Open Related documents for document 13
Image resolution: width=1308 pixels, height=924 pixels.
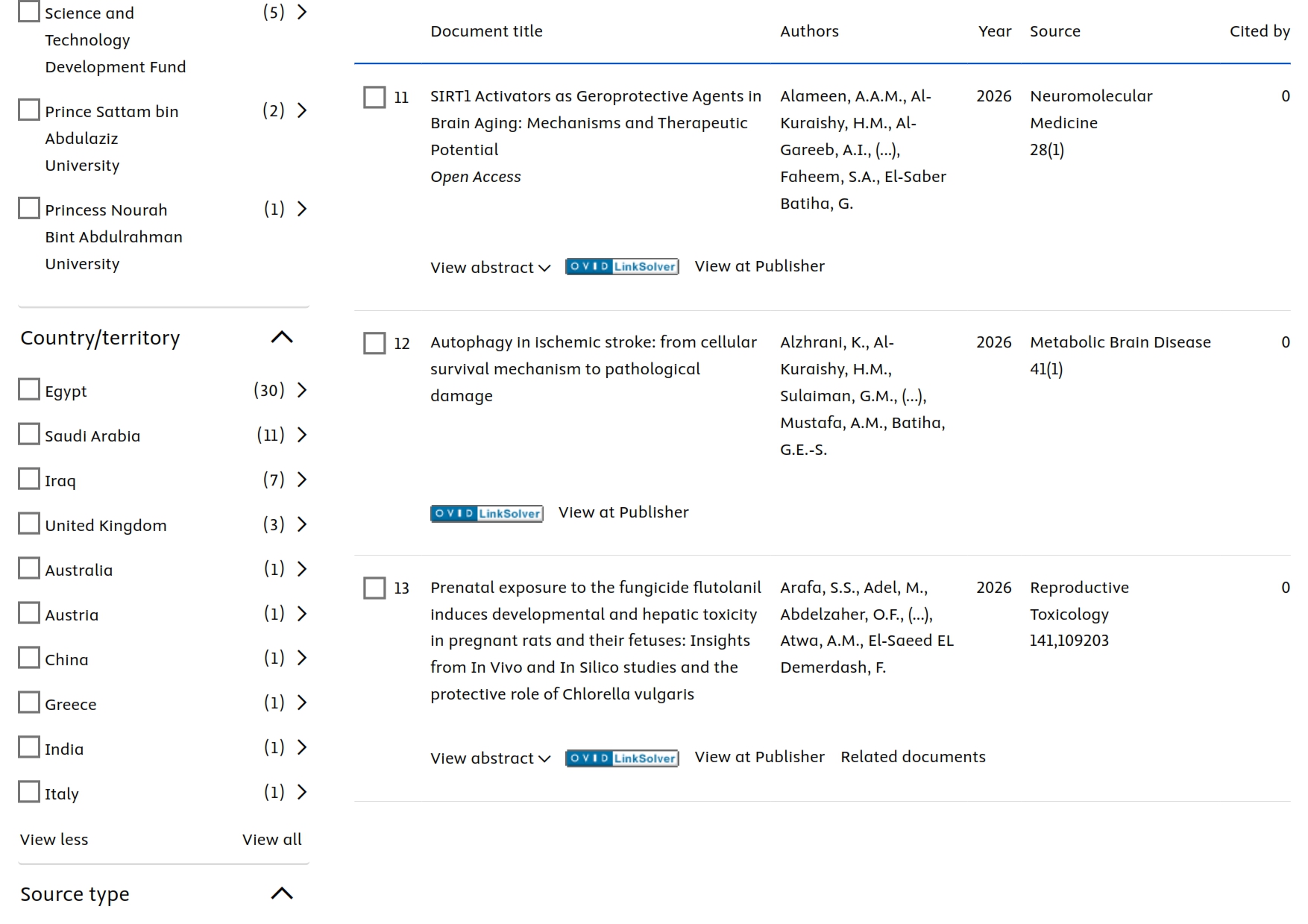tap(913, 757)
